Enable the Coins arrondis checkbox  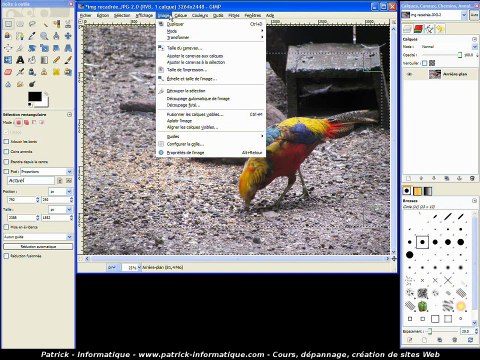pos(6,152)
